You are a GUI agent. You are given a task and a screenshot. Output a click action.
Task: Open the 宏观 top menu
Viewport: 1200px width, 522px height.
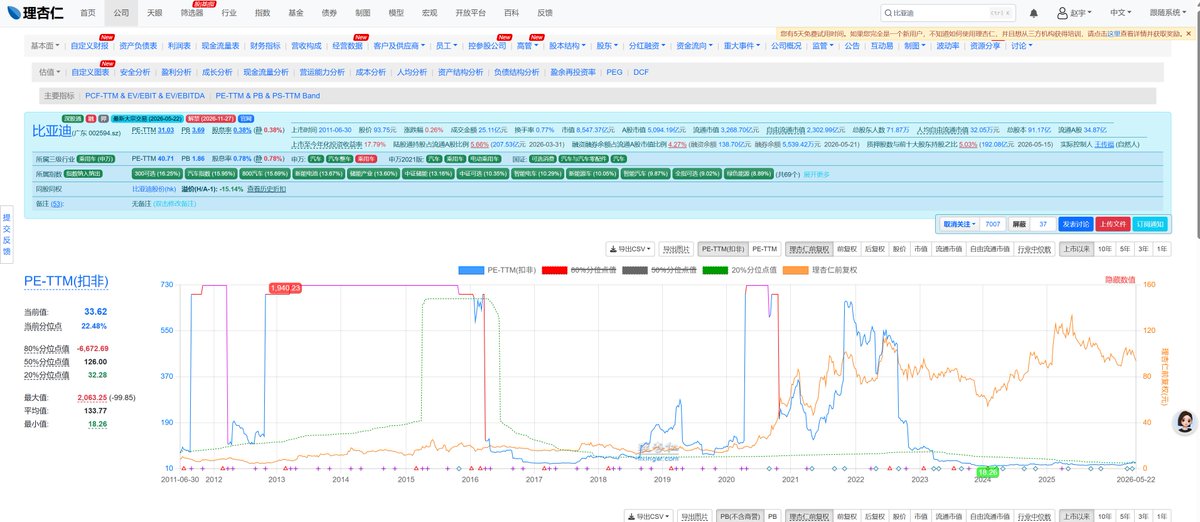430,13
